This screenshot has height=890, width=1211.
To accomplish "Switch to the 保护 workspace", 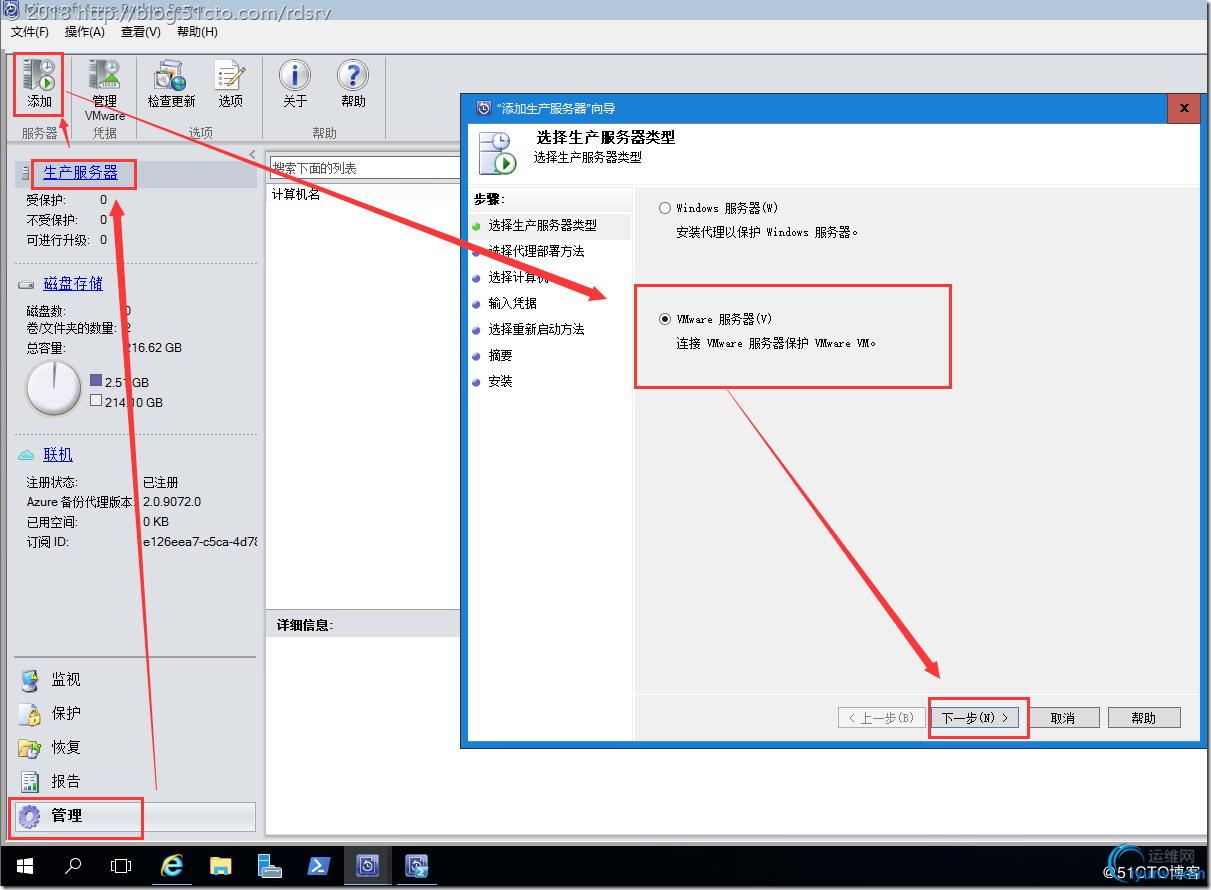I will (x=66, y=714).
